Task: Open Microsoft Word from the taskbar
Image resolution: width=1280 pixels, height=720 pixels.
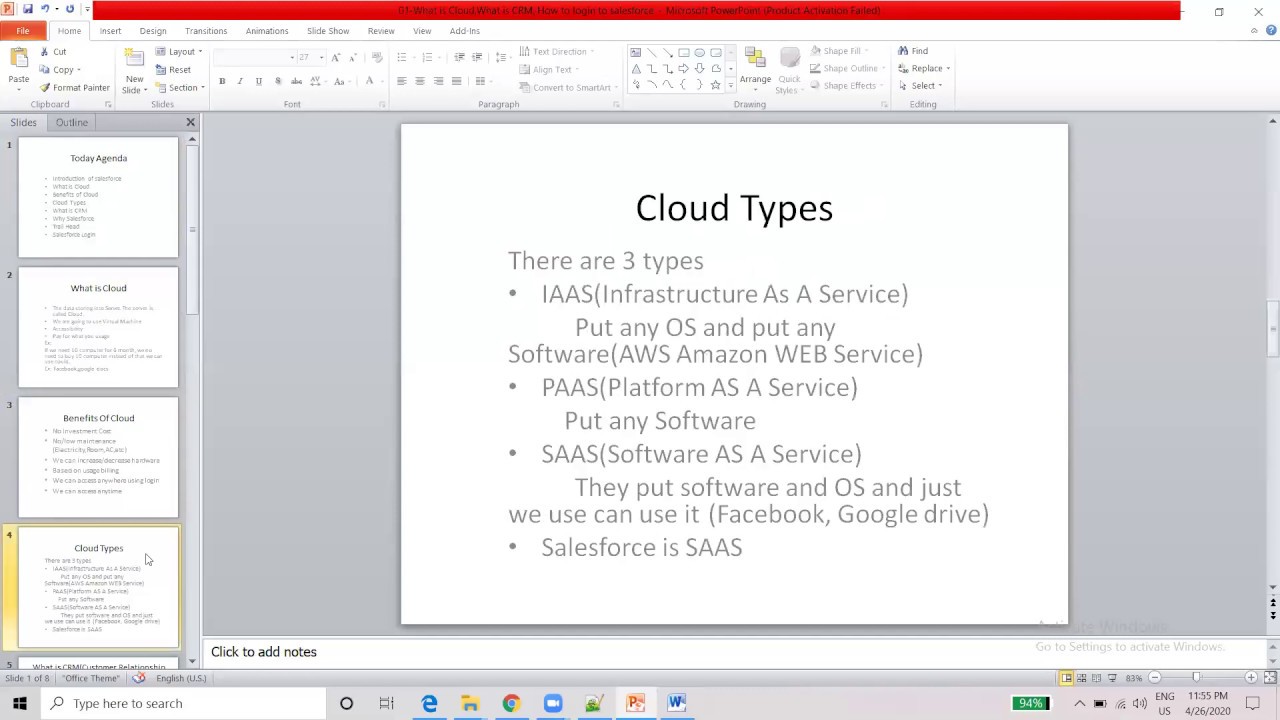Action: click(677, 703)
